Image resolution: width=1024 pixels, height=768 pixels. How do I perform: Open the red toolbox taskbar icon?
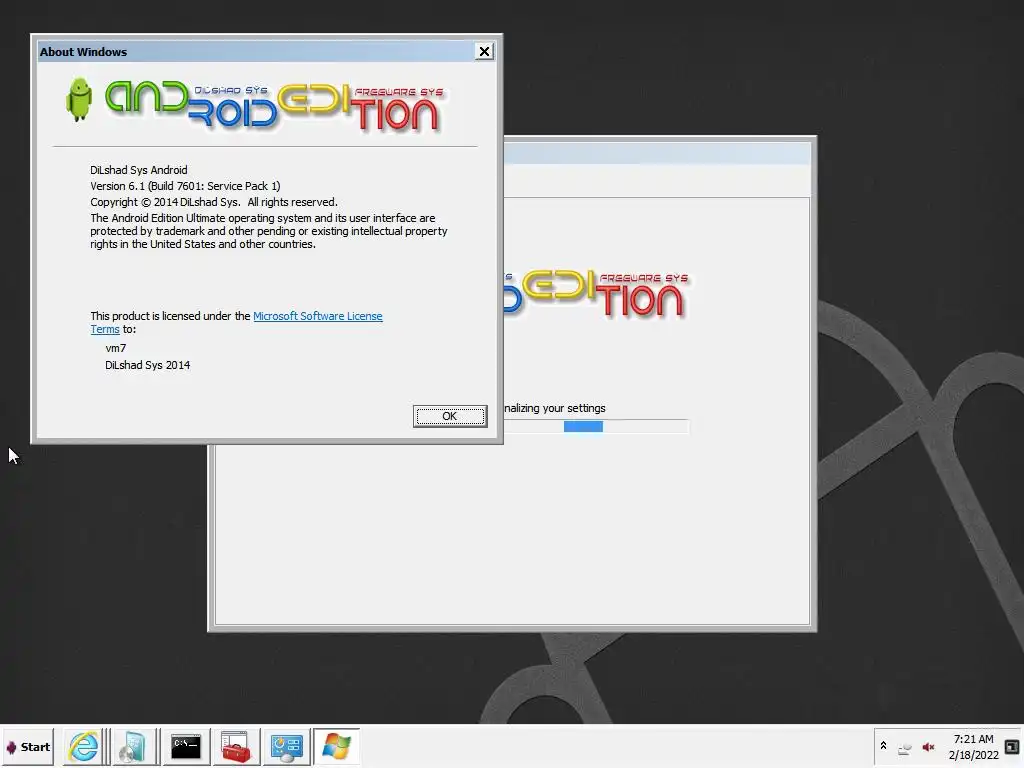pos(236,746)
